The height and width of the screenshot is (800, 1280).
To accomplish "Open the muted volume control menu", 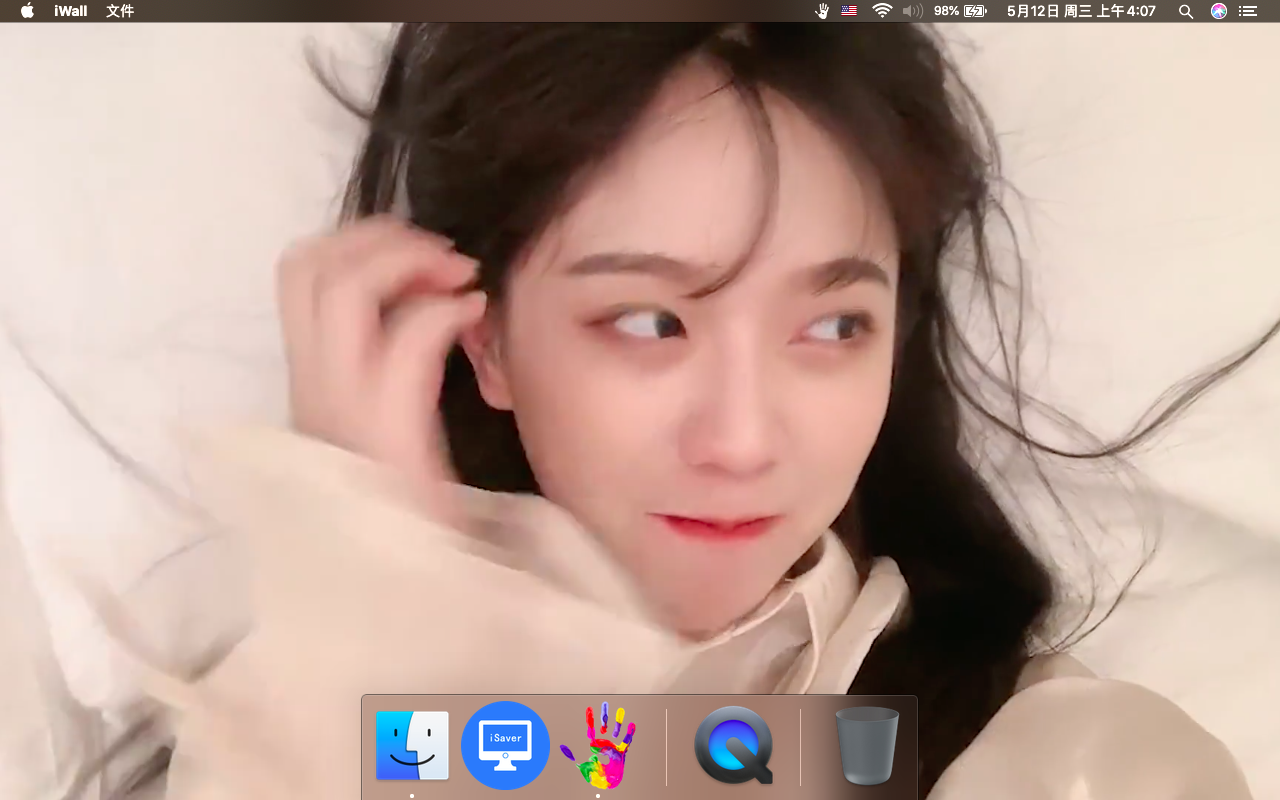I will pyautogui.click(x=912, y=11).
